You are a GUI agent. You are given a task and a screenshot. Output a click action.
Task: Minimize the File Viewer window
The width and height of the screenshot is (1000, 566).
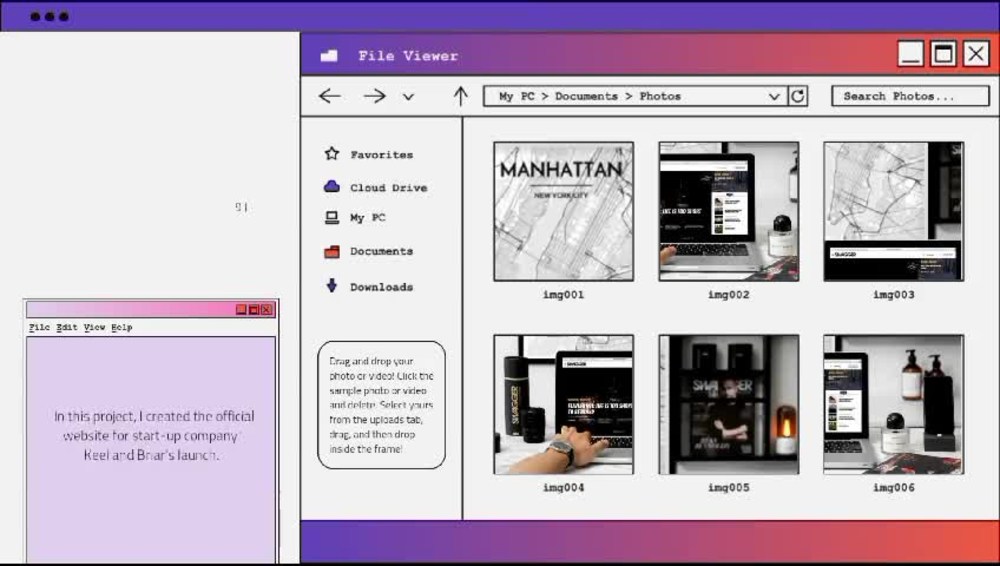coord(911,54)
